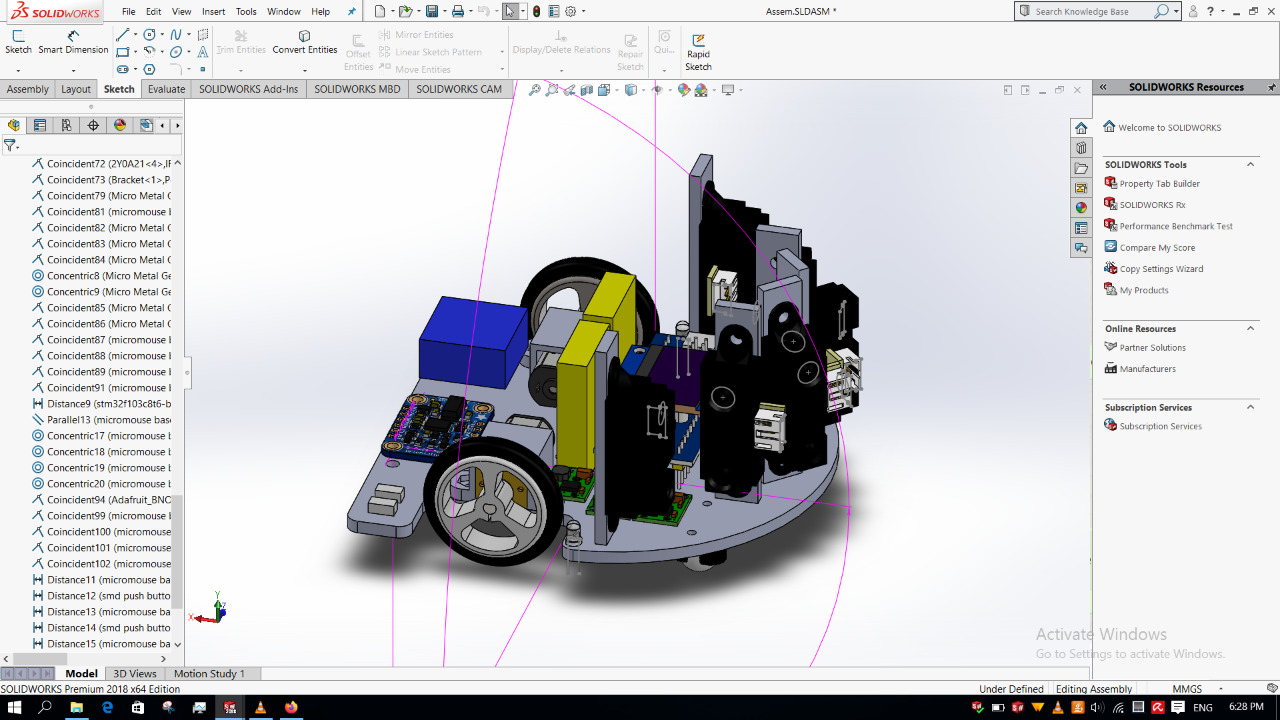Click the Rebuild traffic light icon
Screen dimensions: 1280x720
point(536,11)
